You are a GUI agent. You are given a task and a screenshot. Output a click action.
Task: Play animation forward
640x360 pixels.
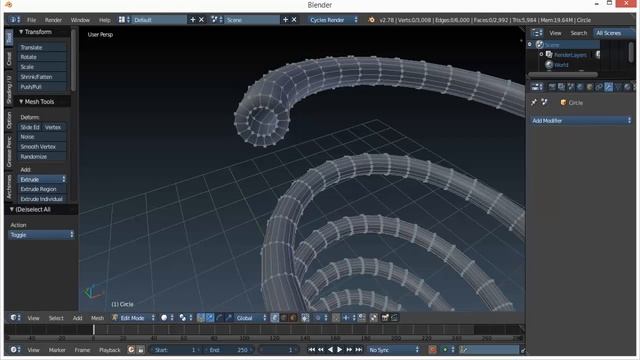pos(340,350)
